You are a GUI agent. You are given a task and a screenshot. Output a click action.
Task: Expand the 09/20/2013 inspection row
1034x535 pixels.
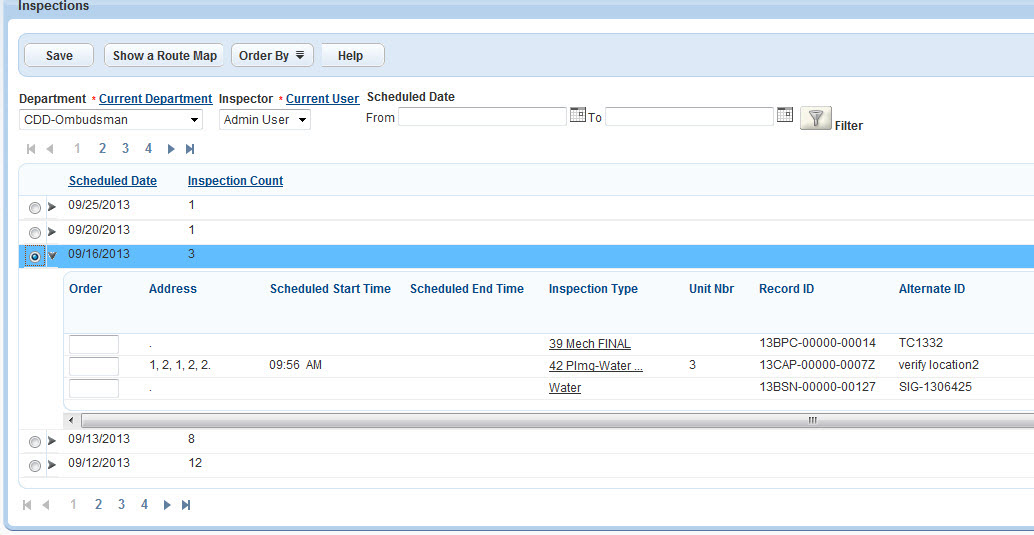(x=52, y=231)
